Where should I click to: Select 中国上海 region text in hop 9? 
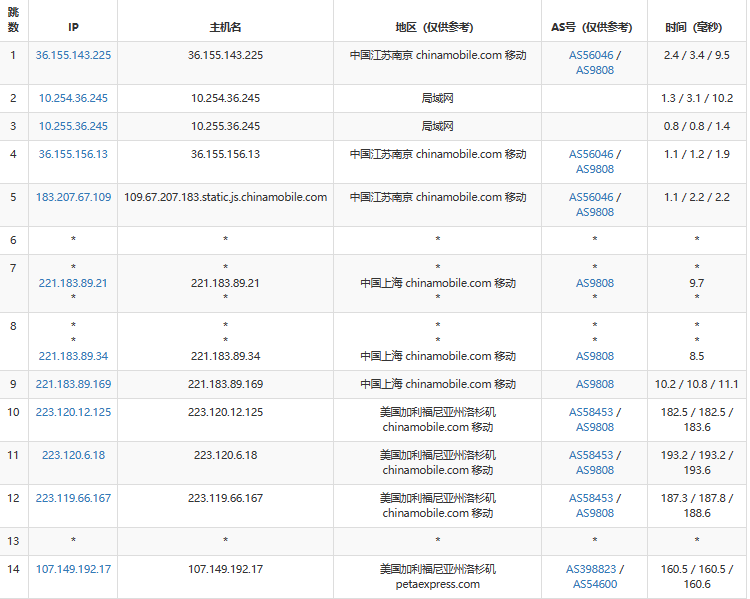[x=381, y=384]
